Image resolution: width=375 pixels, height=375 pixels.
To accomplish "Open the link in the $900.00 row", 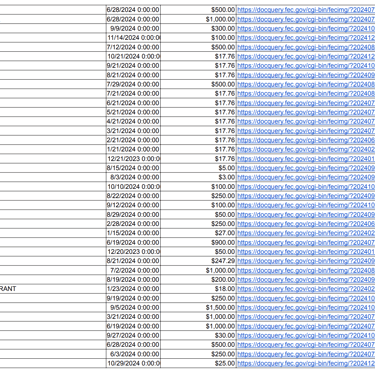I will point(306,242).
